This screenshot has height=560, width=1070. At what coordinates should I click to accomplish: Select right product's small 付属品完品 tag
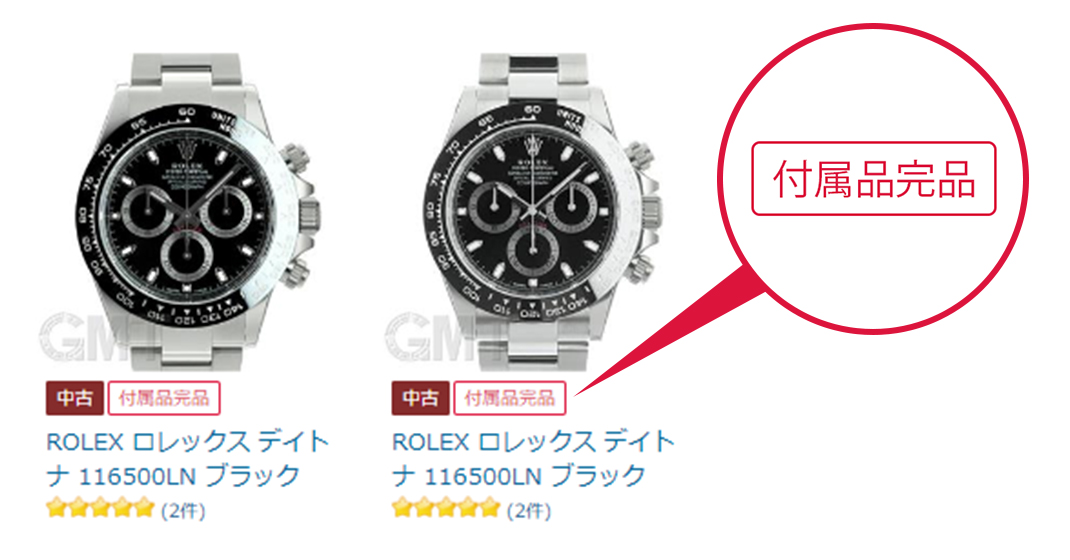click(510, 398)
